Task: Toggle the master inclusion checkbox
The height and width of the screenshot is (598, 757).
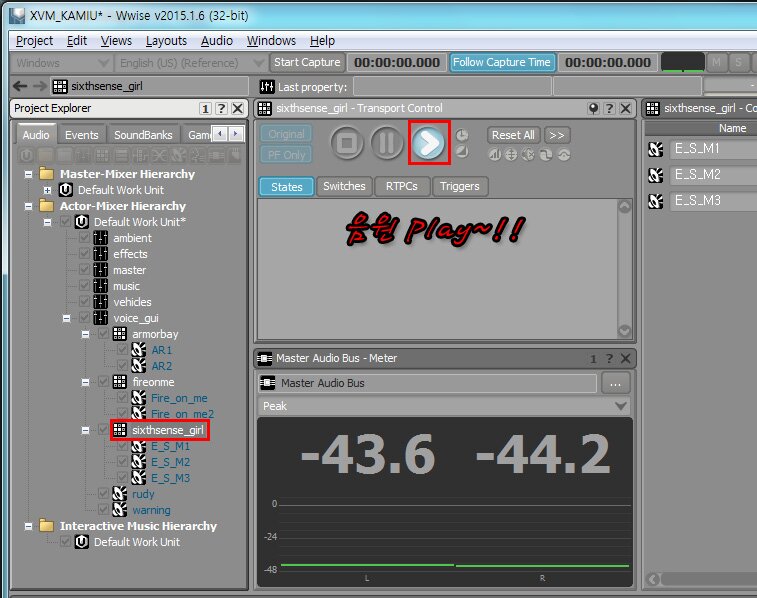Action: (x=84, y=270)
